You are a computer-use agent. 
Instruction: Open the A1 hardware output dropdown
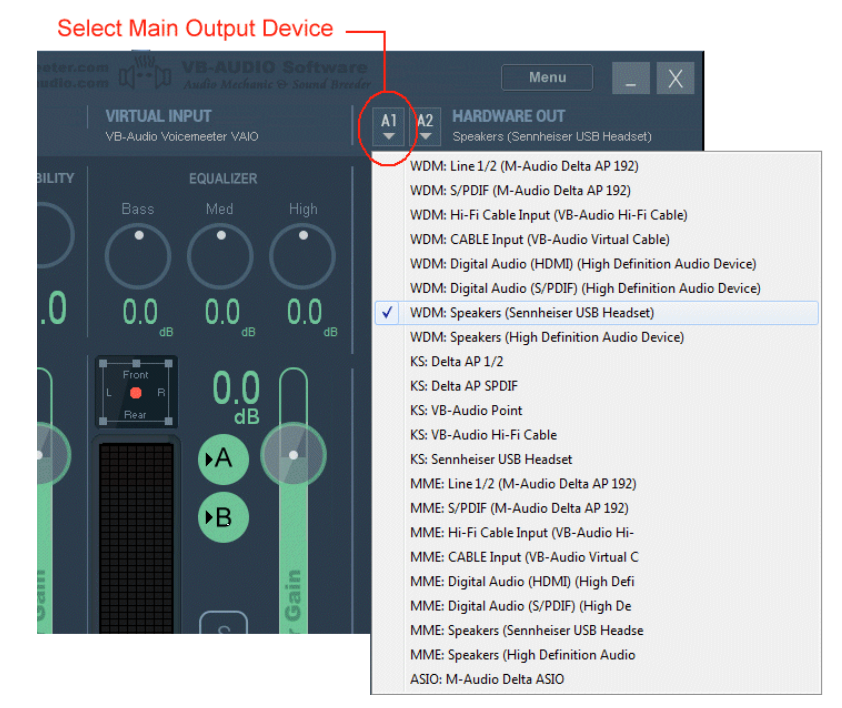coord(388,127)
